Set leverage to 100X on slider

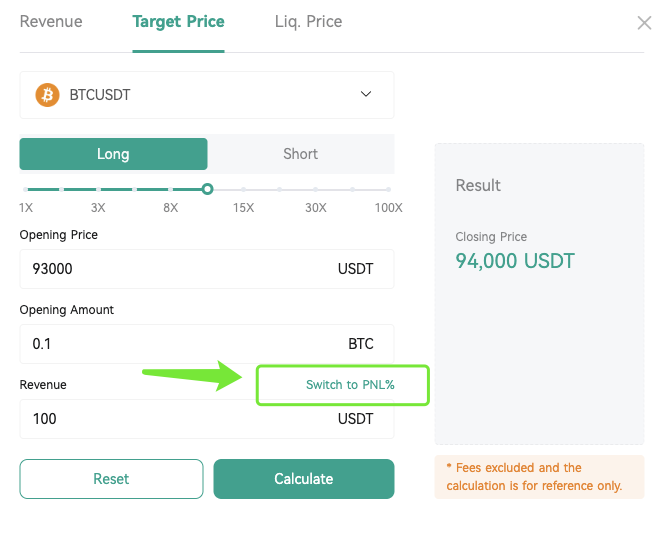click(388, 190)
